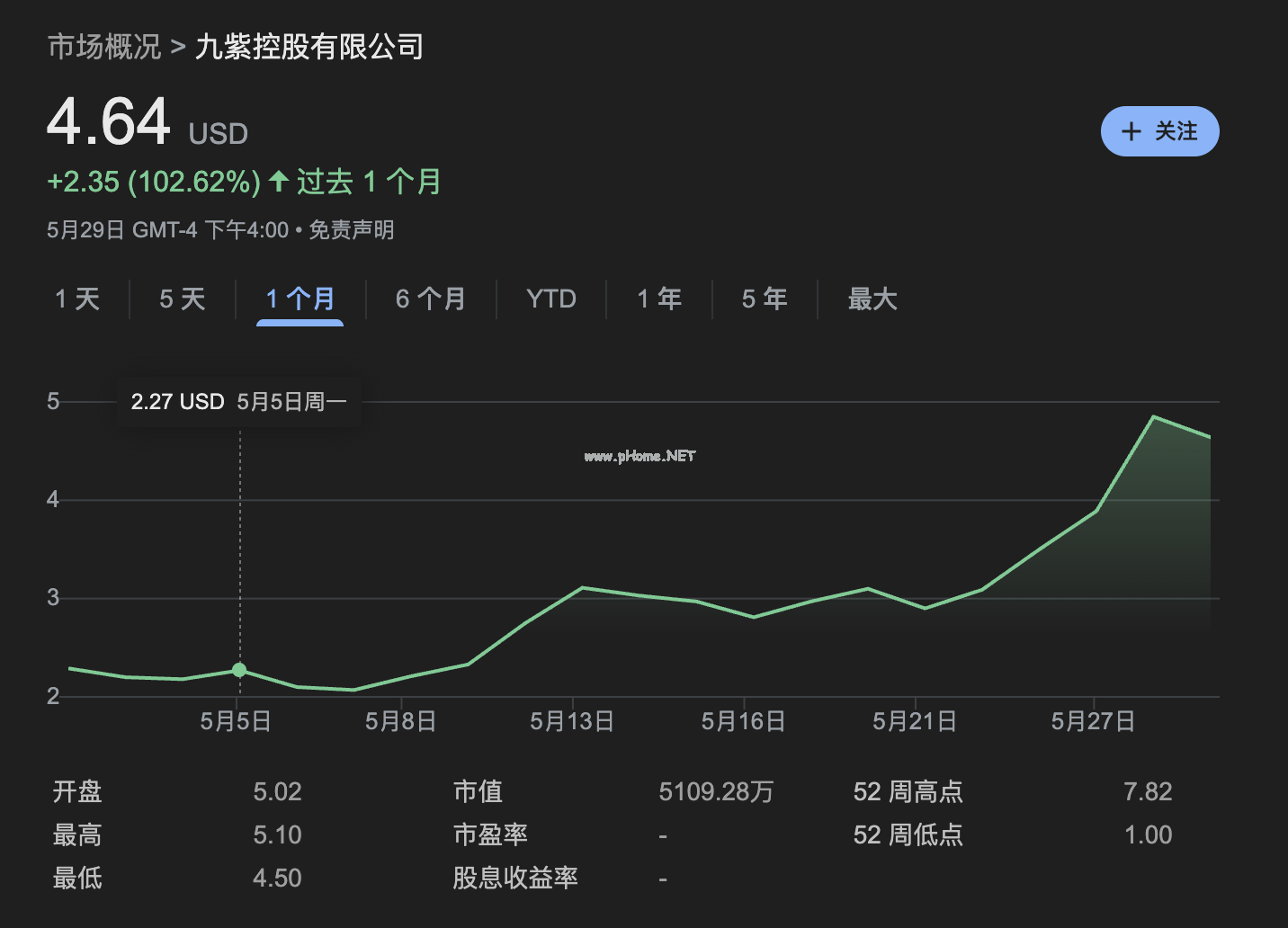Click the 市盈率 label

(x=490, y=834)
